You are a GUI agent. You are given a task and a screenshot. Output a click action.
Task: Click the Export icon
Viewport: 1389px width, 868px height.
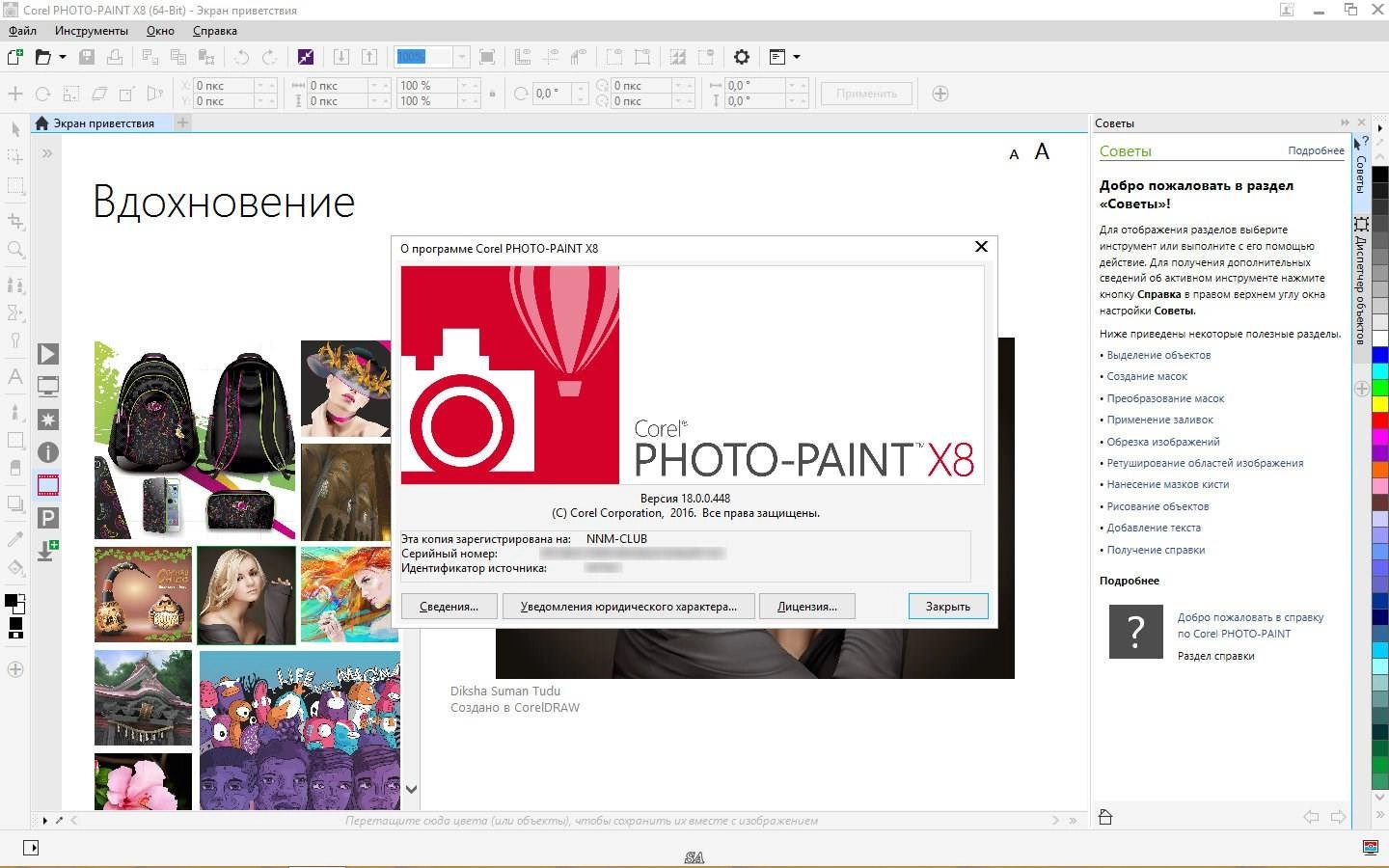[x=368, y=57]
